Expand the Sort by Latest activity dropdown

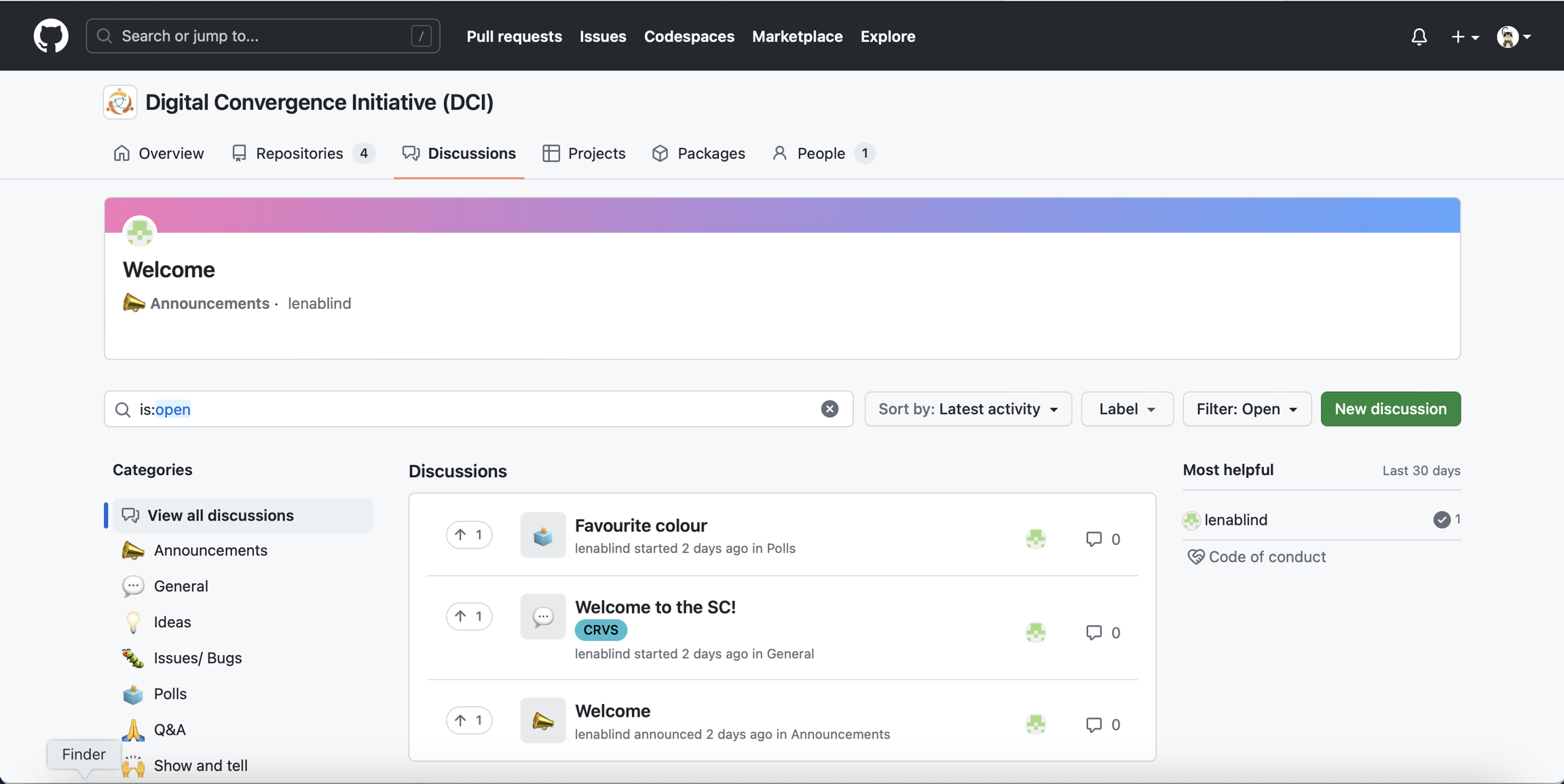967,409
